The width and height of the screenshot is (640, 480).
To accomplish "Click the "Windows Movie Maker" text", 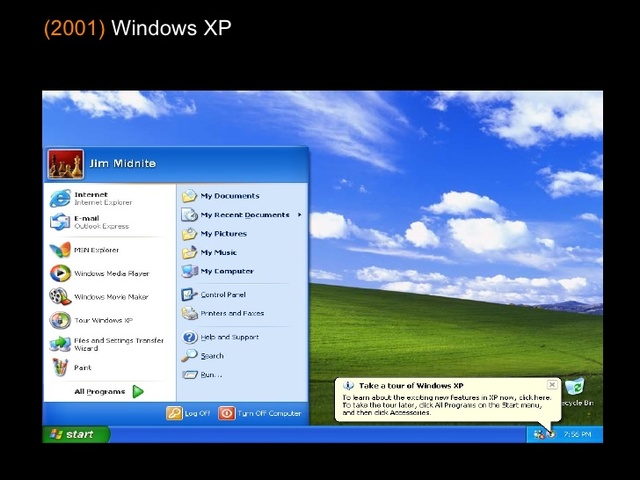I will [x=111, y=297].
